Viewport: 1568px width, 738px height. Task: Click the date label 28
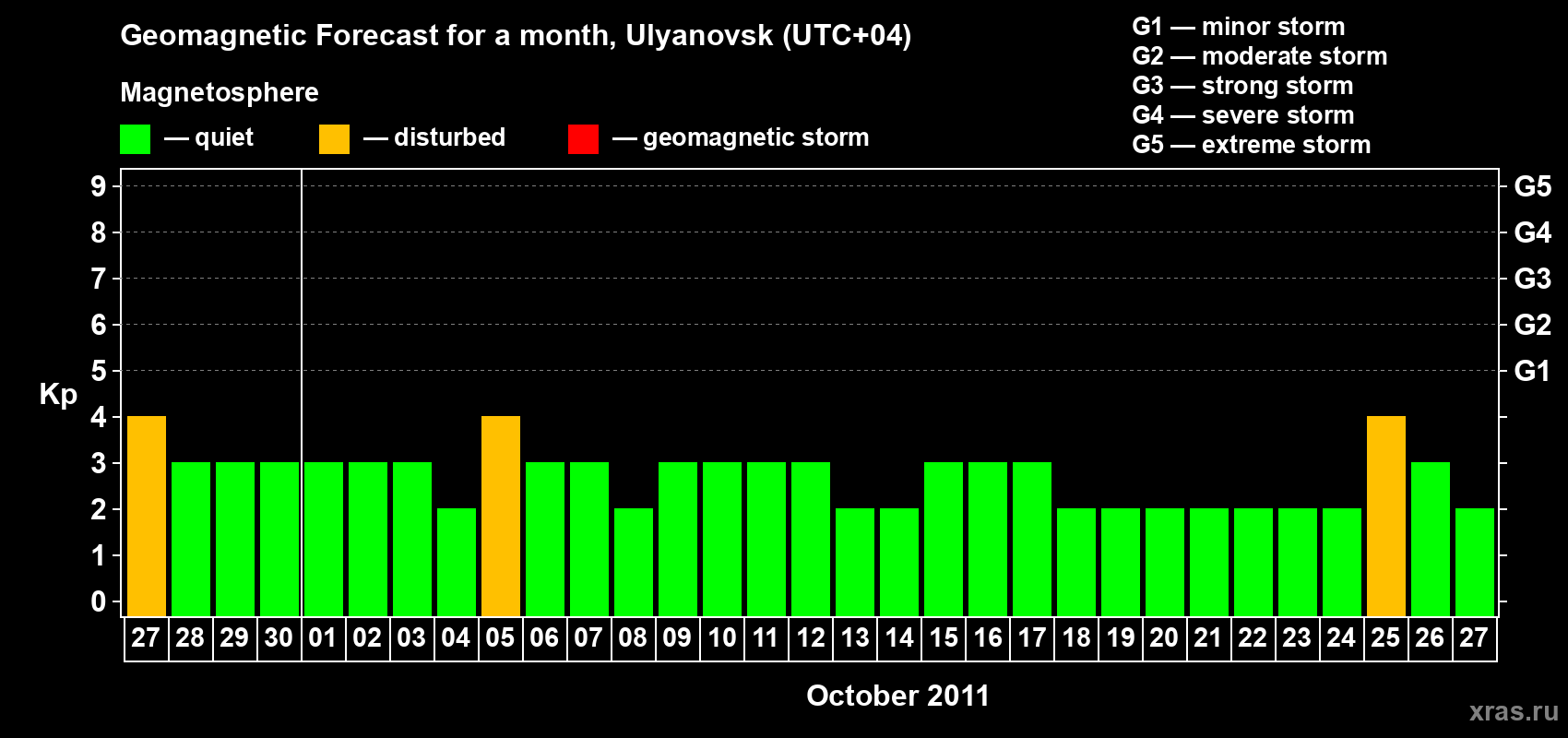[190, 638]
